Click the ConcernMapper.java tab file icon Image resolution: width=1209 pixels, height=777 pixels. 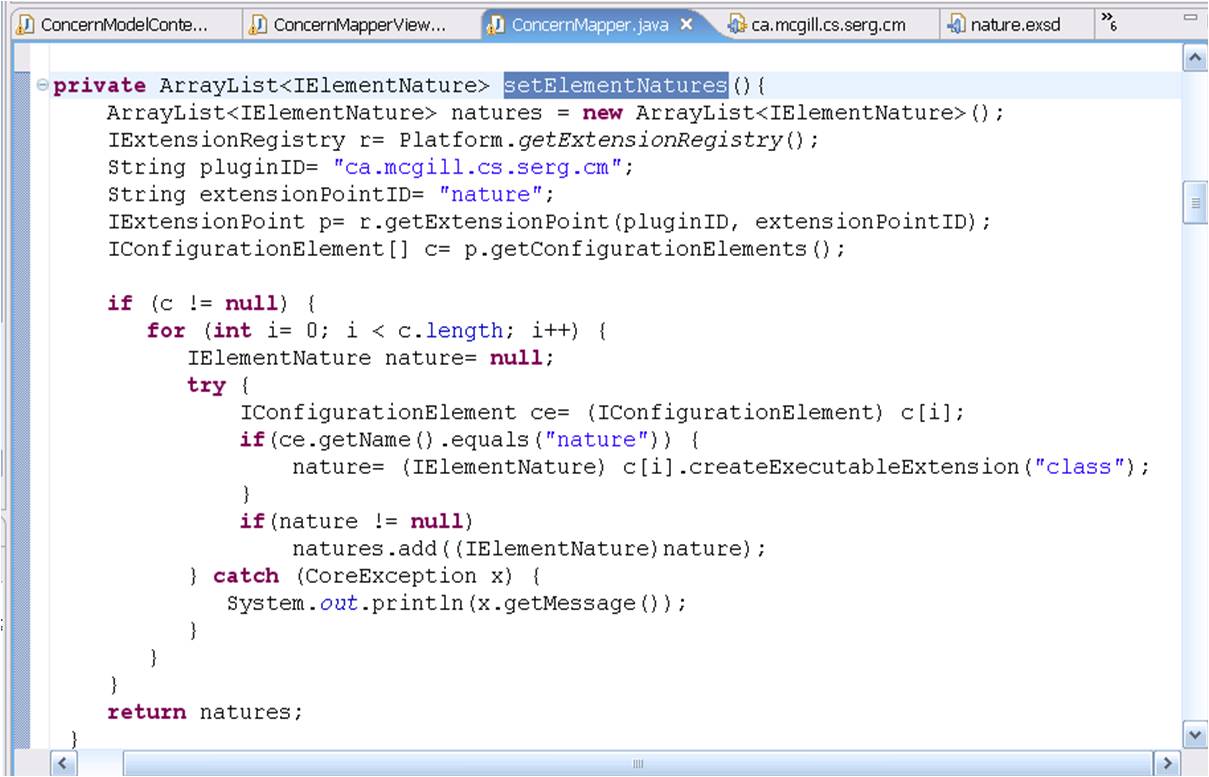(x=495, y=25)
